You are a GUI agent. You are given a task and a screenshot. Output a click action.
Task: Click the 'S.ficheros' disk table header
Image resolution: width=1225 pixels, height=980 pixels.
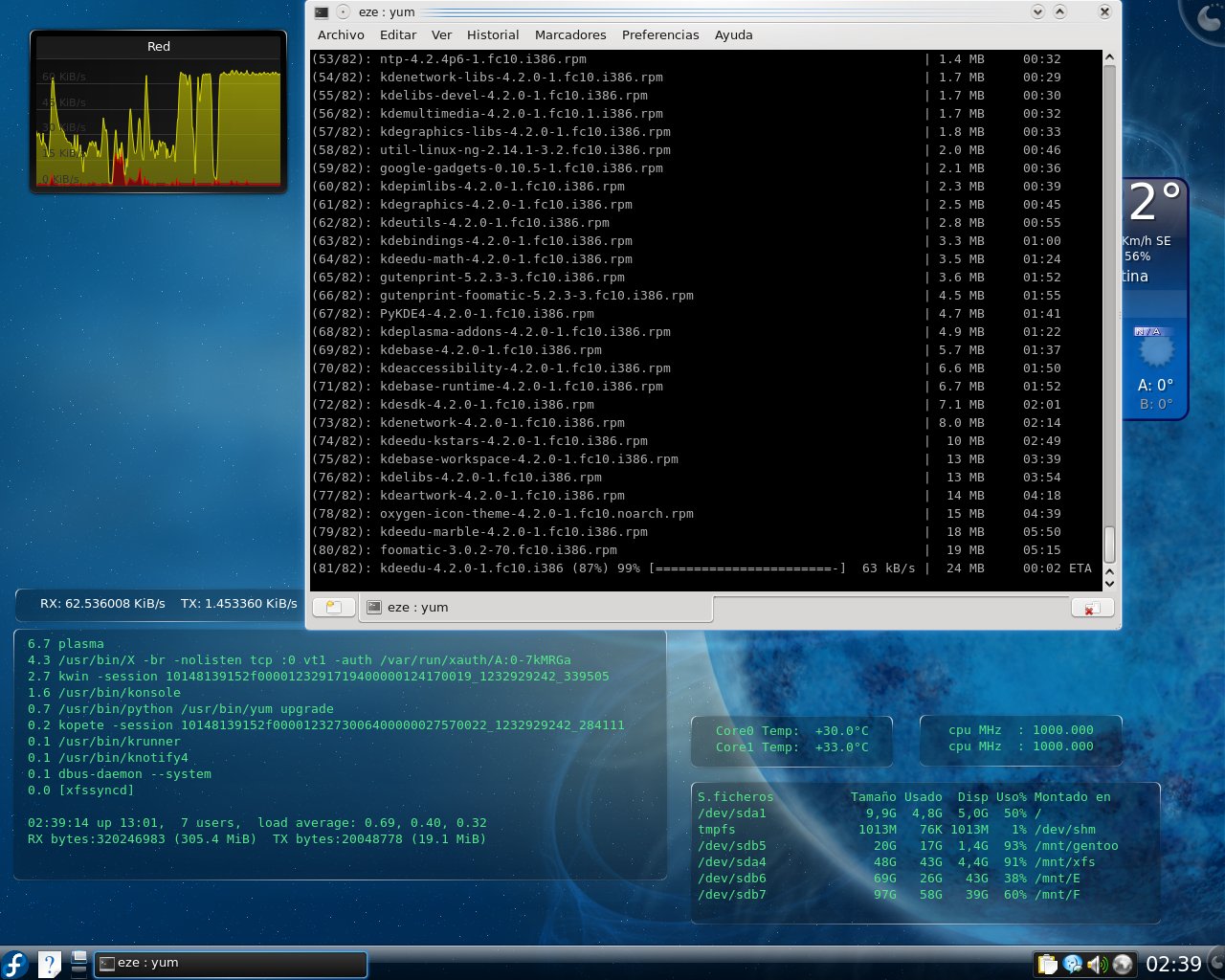735,797
